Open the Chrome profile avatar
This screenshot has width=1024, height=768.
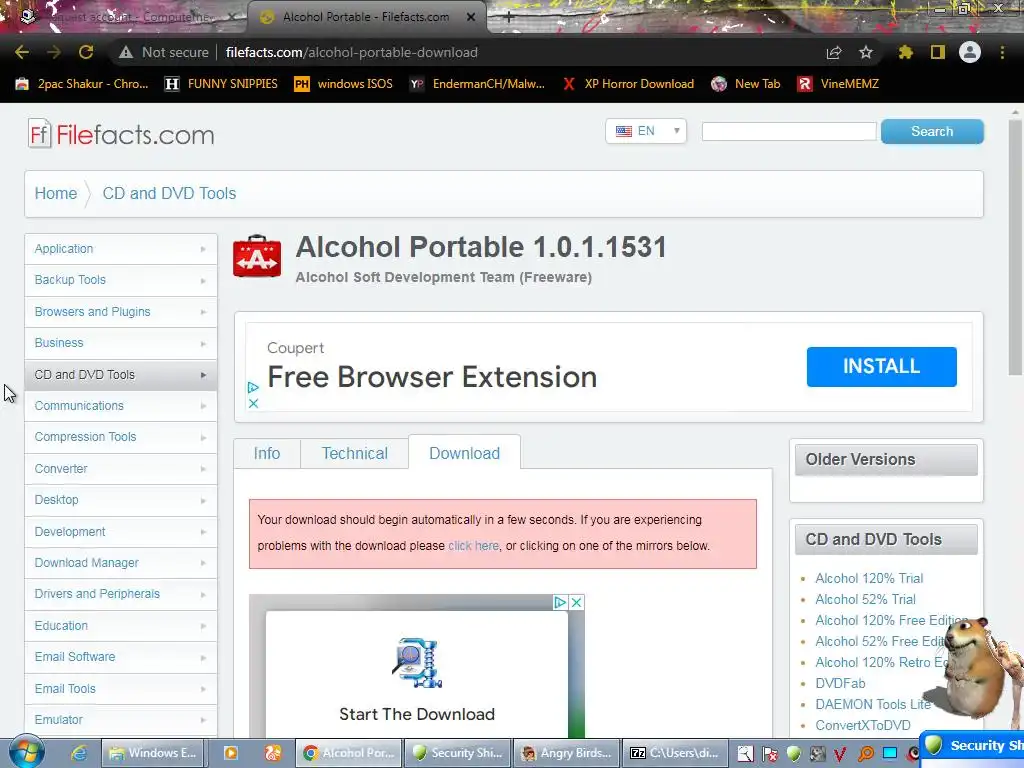point(970,52)
